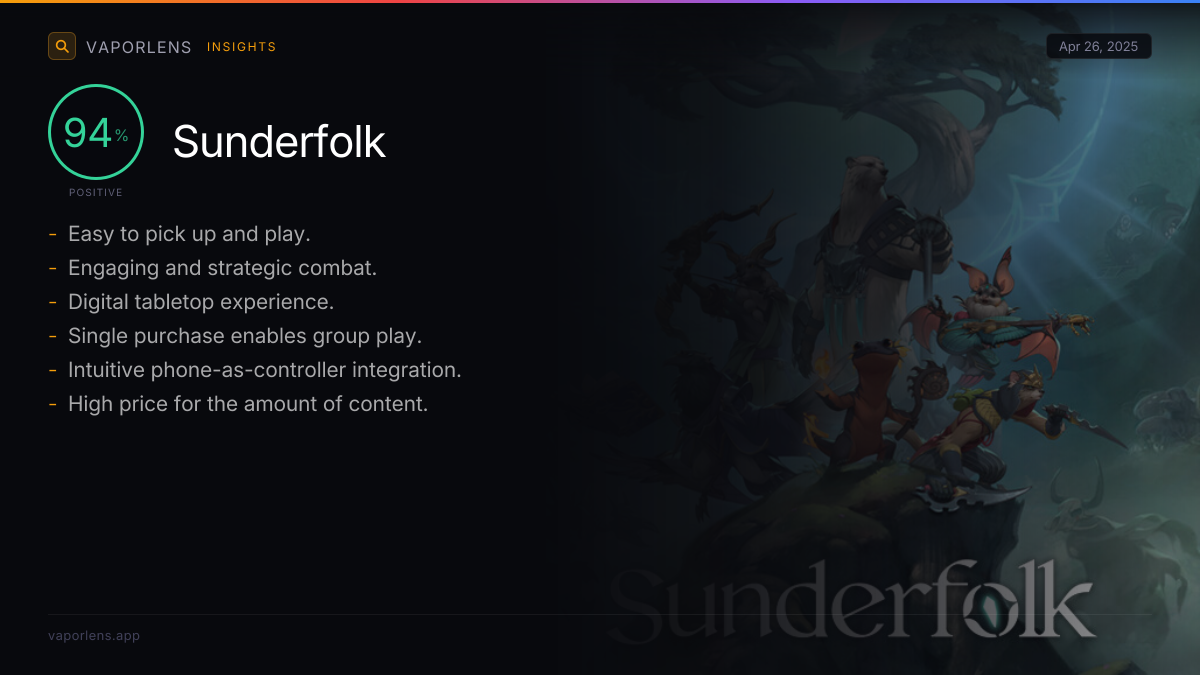1200x675 pixels.
Task: Click "Digital tabletop experience" bullet
Action: [x=201, y=302]
